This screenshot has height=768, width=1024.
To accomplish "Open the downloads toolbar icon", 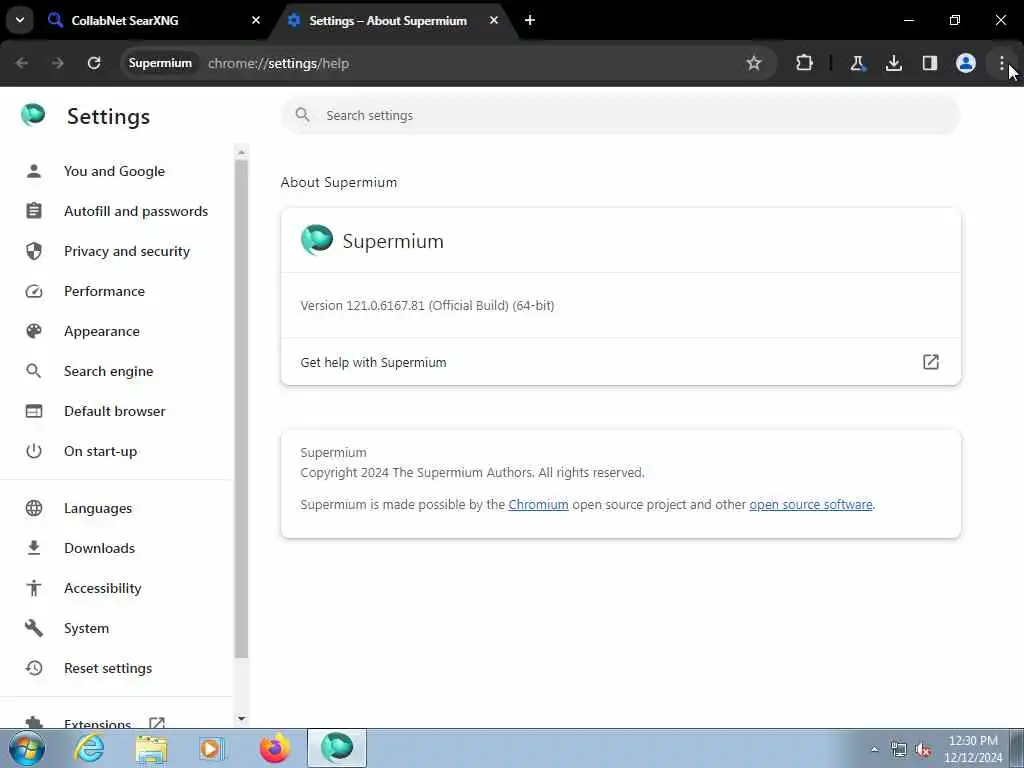I will 893,63.
